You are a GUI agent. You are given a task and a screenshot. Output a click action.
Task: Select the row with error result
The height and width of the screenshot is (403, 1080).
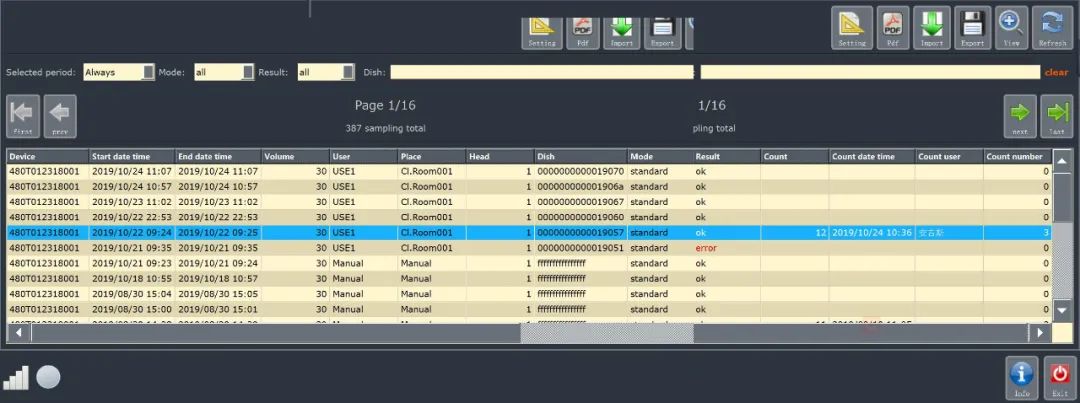(530, 248)
